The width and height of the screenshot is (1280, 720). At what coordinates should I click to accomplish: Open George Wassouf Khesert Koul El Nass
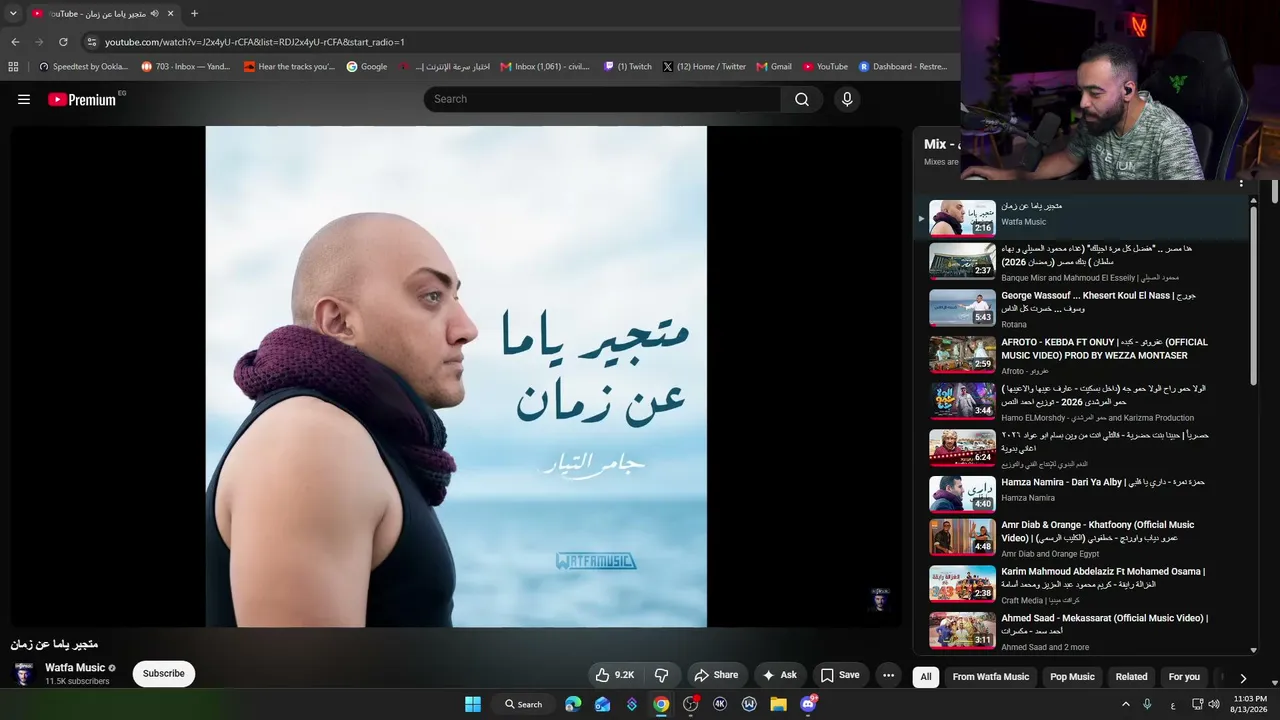[x=1098, y=301]
